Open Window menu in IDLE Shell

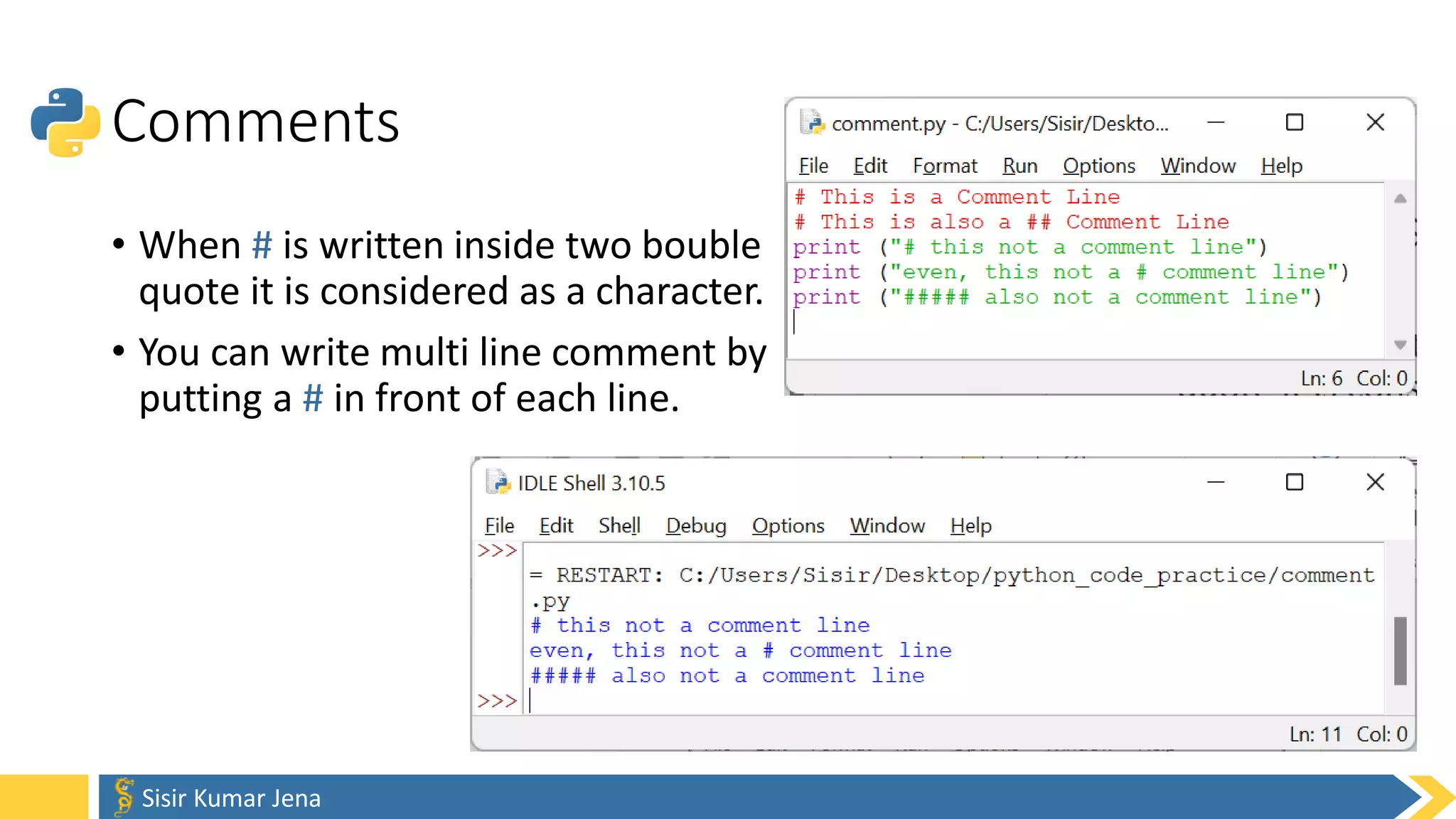point(887,525)
